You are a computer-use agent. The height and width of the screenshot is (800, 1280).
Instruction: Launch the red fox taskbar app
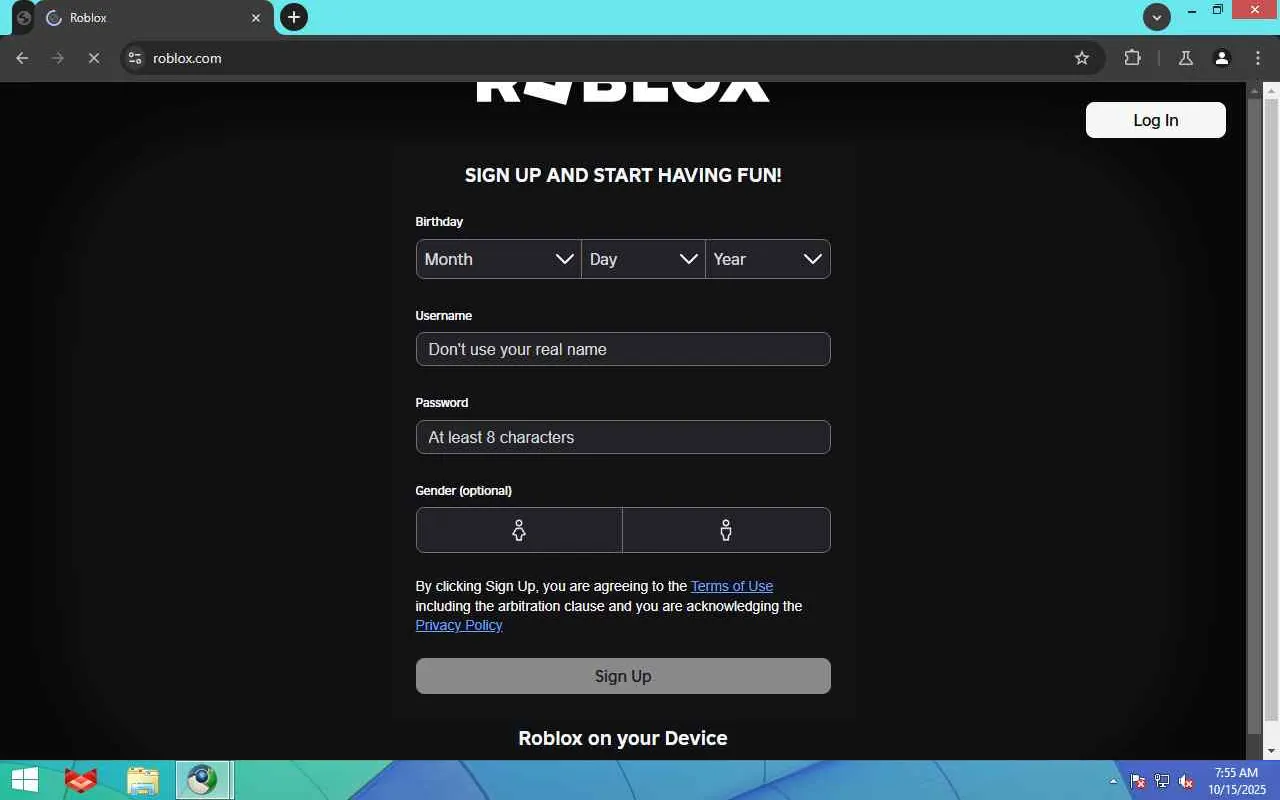81,780
